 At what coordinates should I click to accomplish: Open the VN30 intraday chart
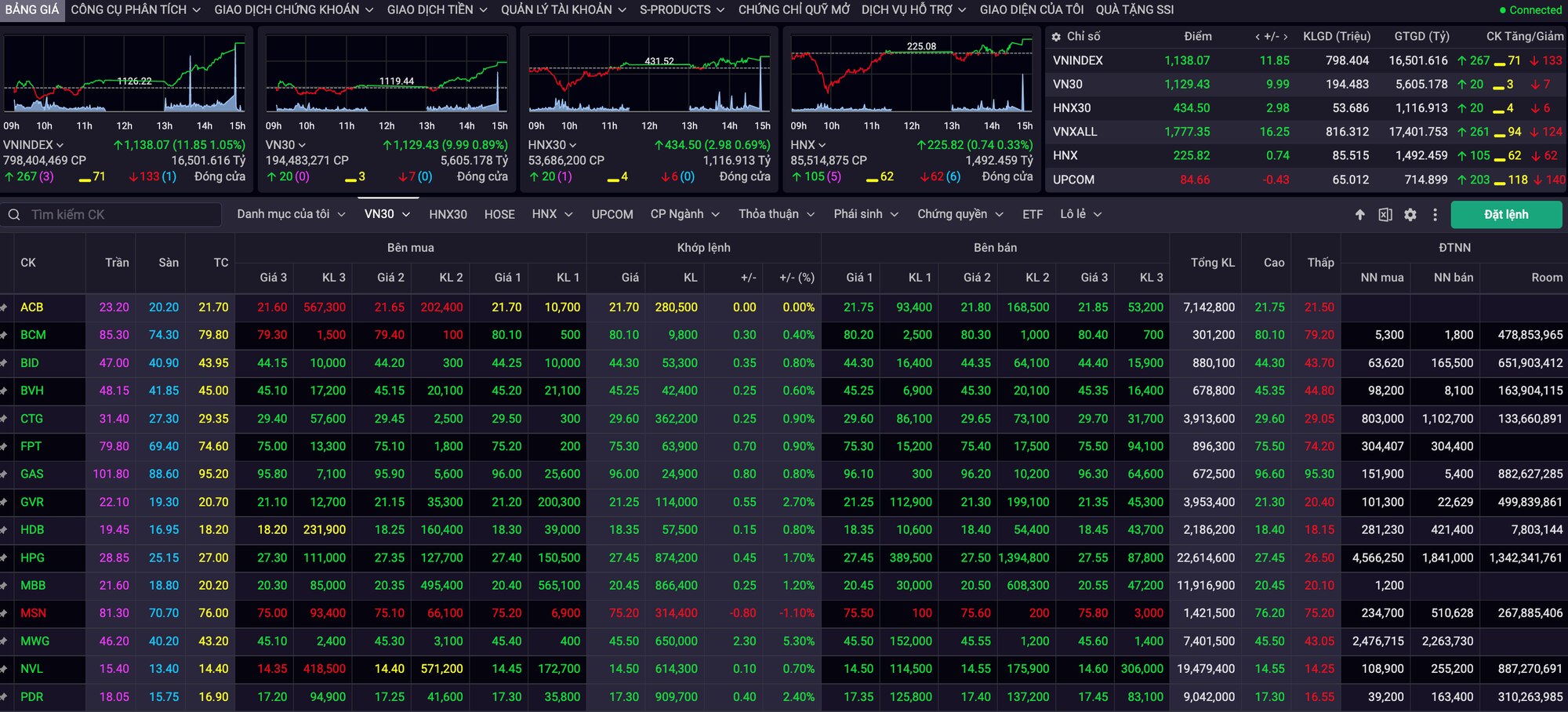[387, 74]
